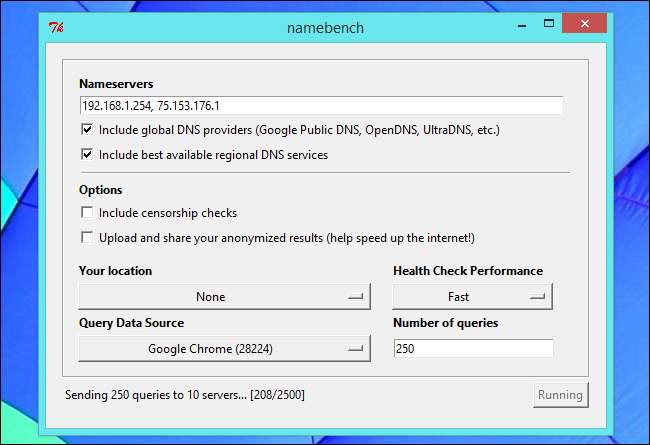Click into the Number of queries field
This screenshot has width=650, height=445.
coord(473,348)
